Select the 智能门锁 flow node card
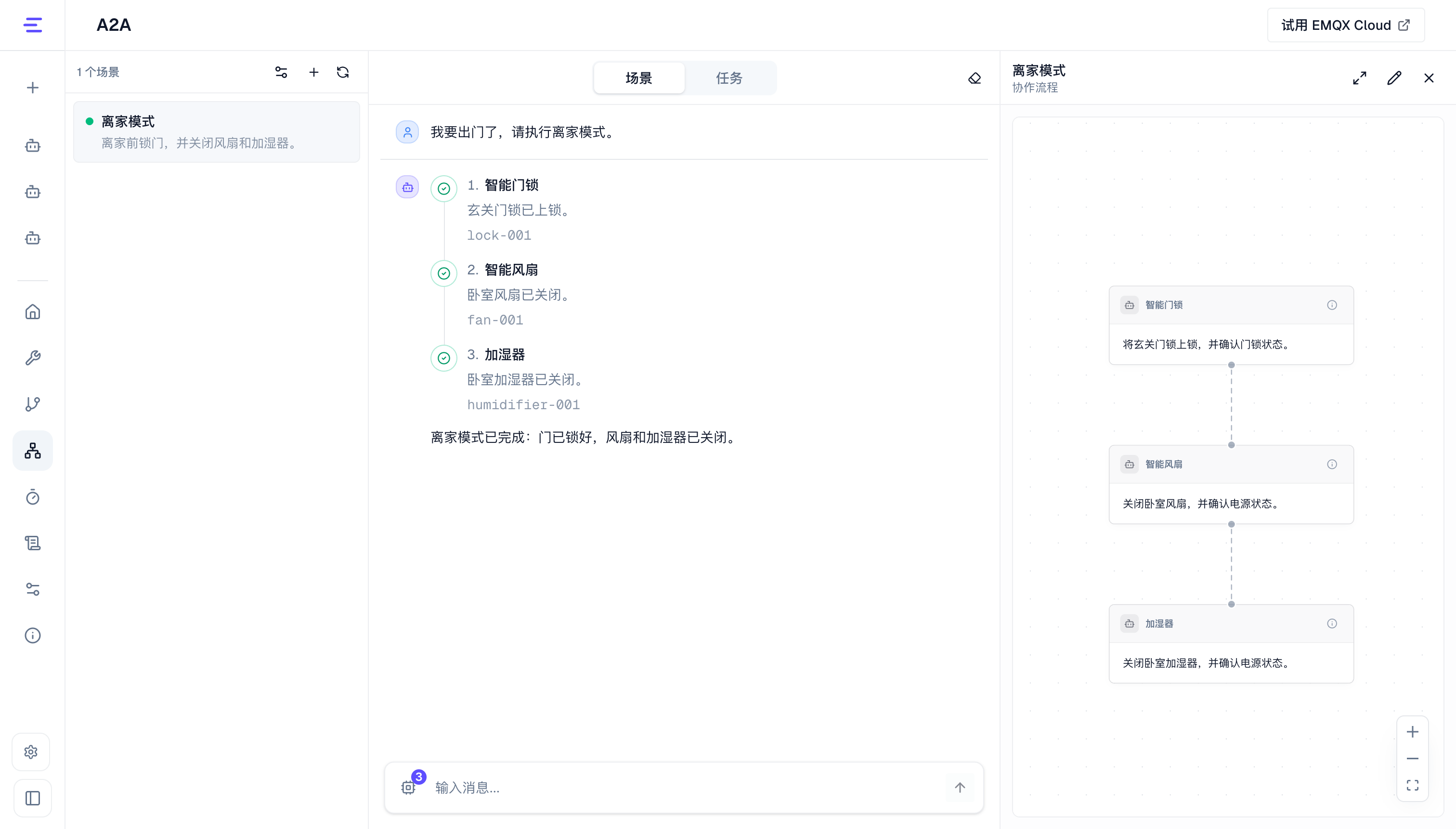 pyautogui.click(x=1231, y=325)
